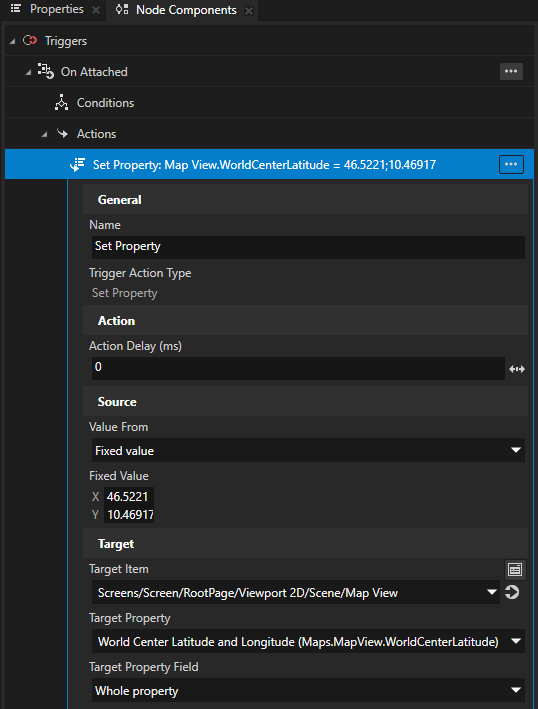538x709 pixels.
Task: Click the General section header
Action: 305,199
